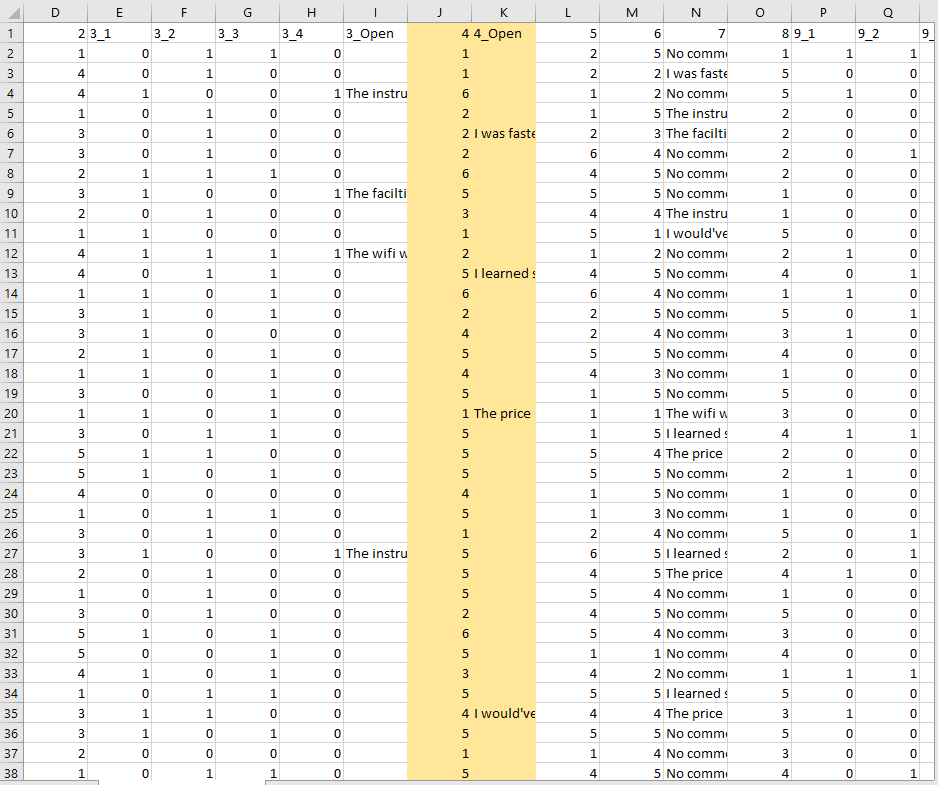Click 'The wifi w' cell in column N

[695, 413]
